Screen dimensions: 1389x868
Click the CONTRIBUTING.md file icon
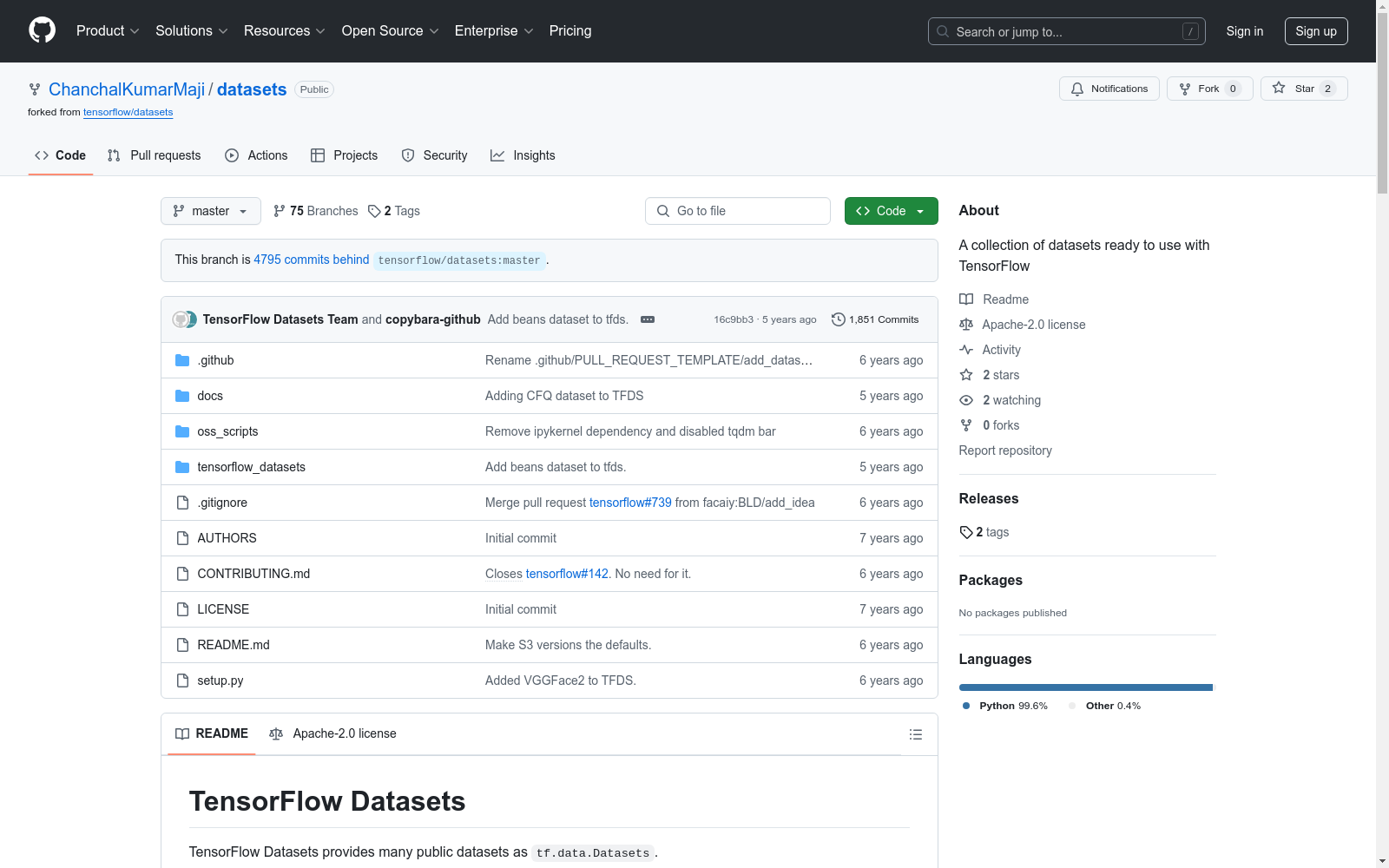(182, 574)
